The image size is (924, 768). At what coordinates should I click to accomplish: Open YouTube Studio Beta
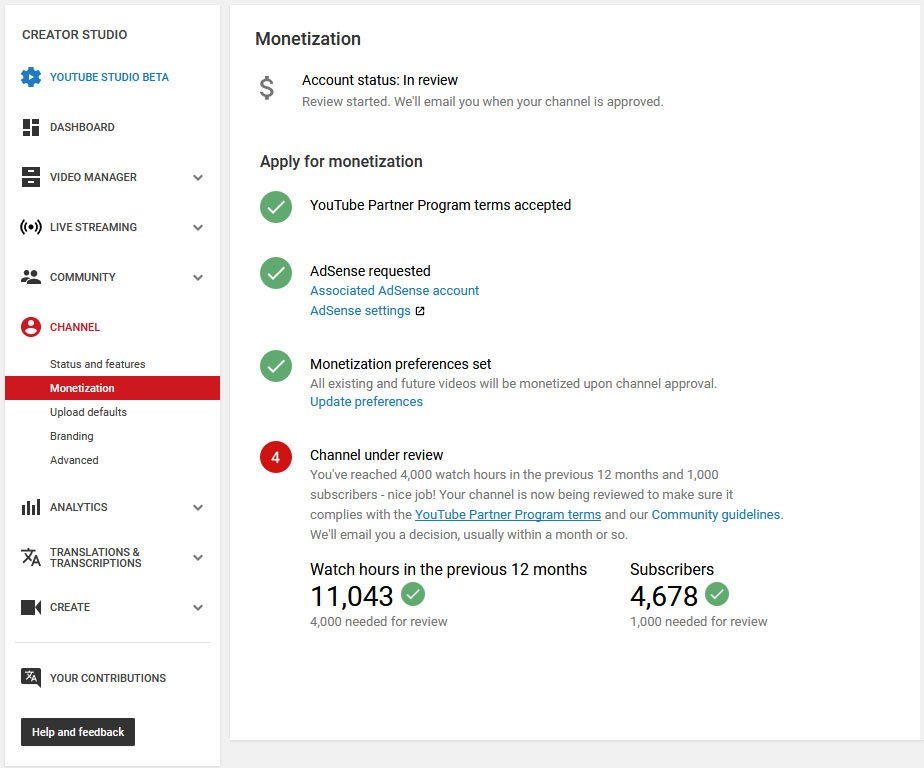click(109, 77)
